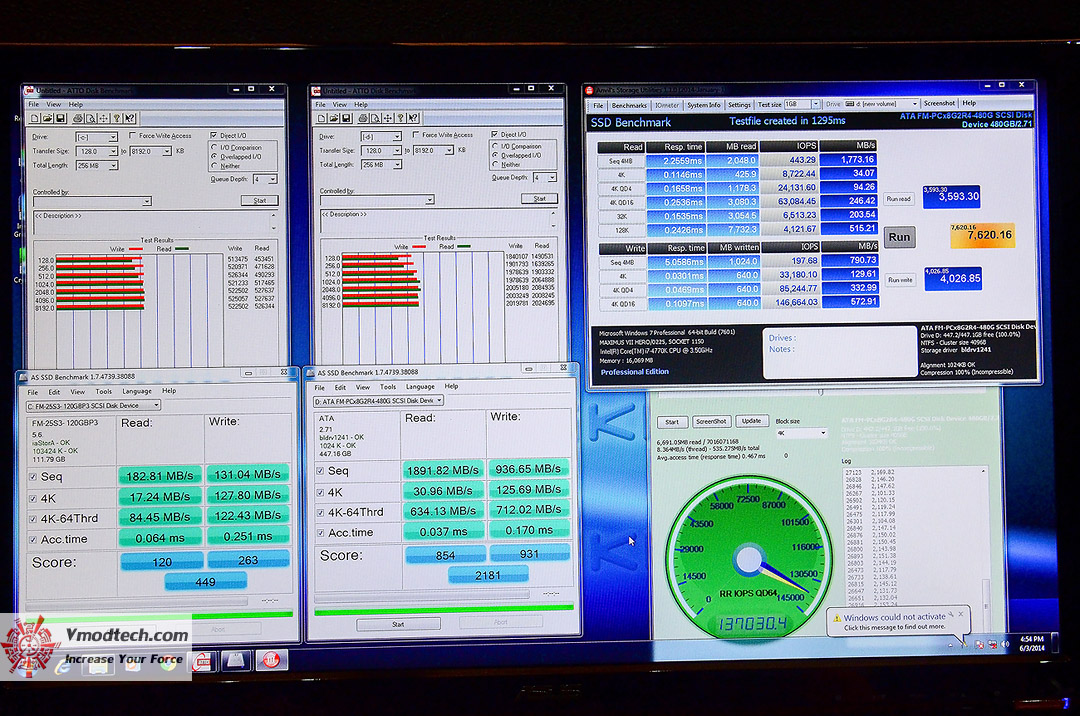Open Total Length dropdown in ATTO drive c
Screen dimensions: 1080x716
[x=113, y=166]
